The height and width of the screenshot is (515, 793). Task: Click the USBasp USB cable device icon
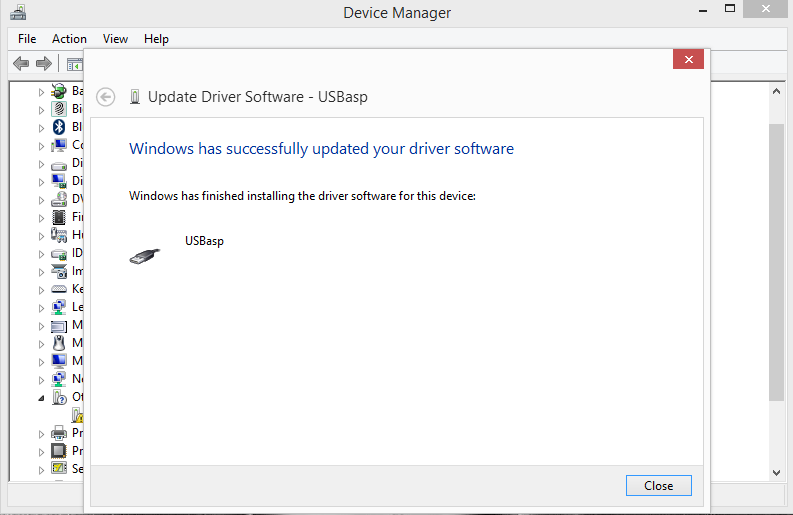[x=145, y=256]
